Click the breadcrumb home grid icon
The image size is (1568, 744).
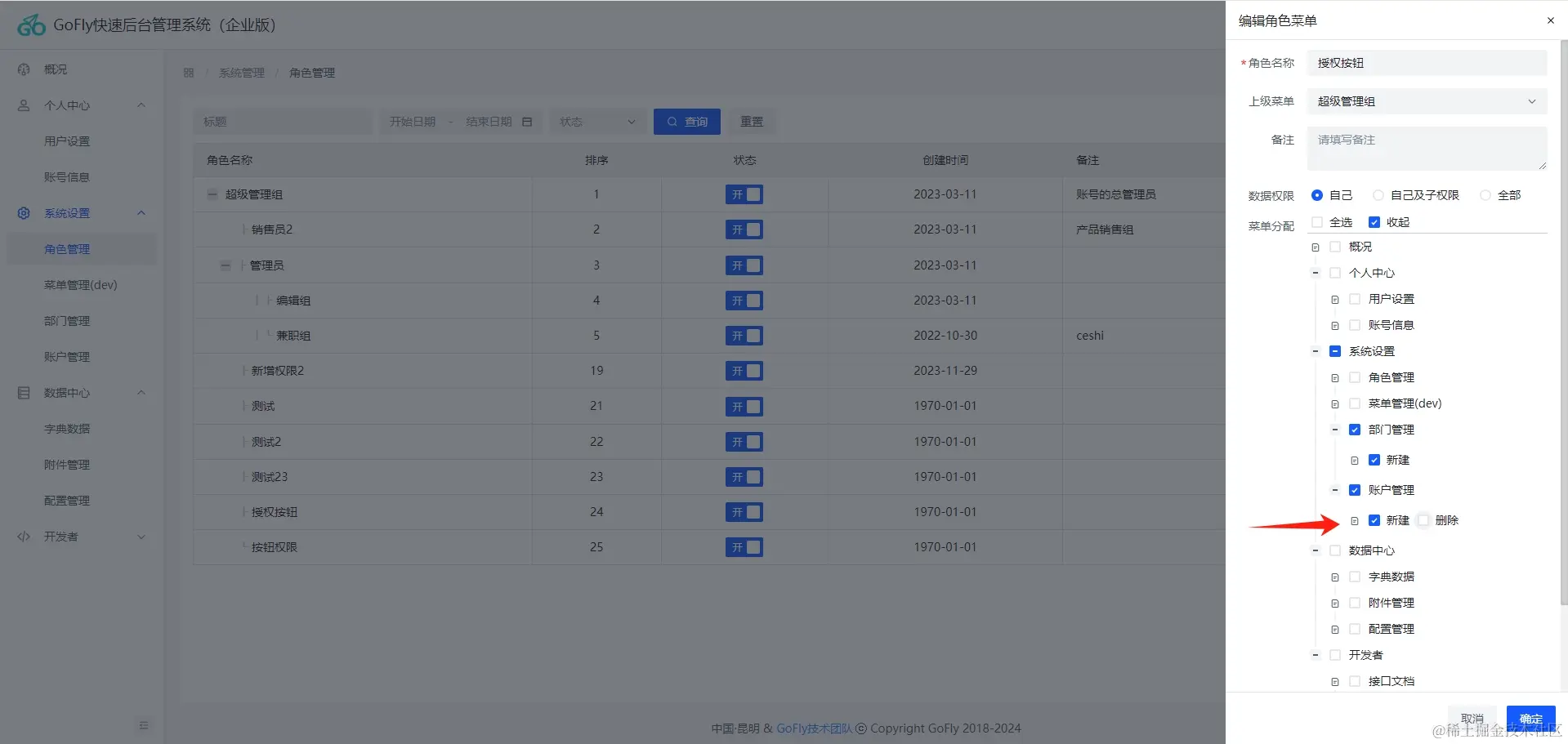pos(189,73)
